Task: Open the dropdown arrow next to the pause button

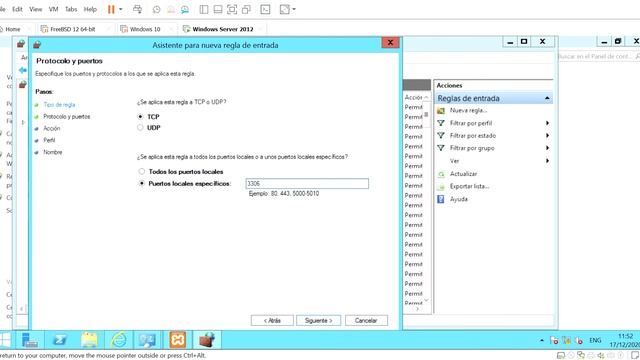Action: [120, 9]
